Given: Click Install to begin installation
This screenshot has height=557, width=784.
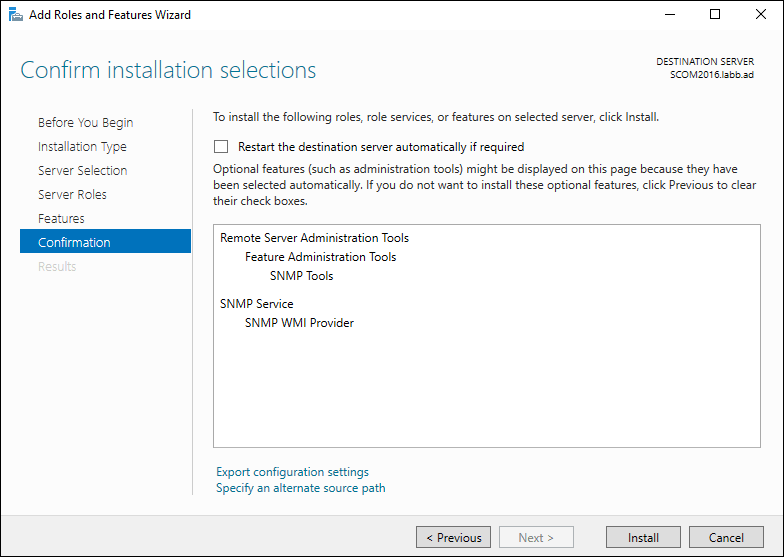Looking at the screenshot, I should pos(643,537).
